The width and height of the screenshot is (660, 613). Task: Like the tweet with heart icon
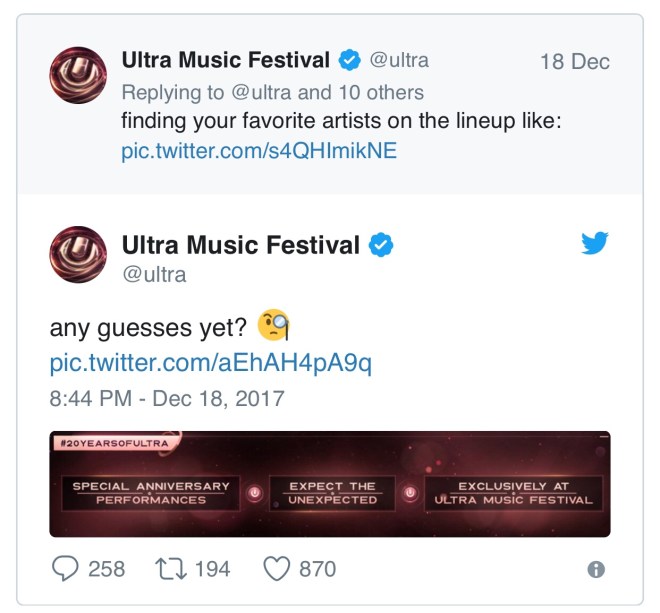277,569
